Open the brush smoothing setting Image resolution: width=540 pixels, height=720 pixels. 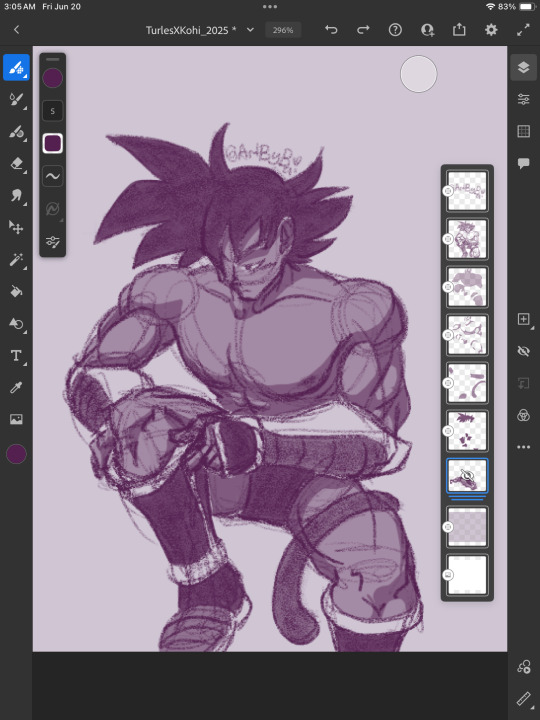click(x=53, y=176)
